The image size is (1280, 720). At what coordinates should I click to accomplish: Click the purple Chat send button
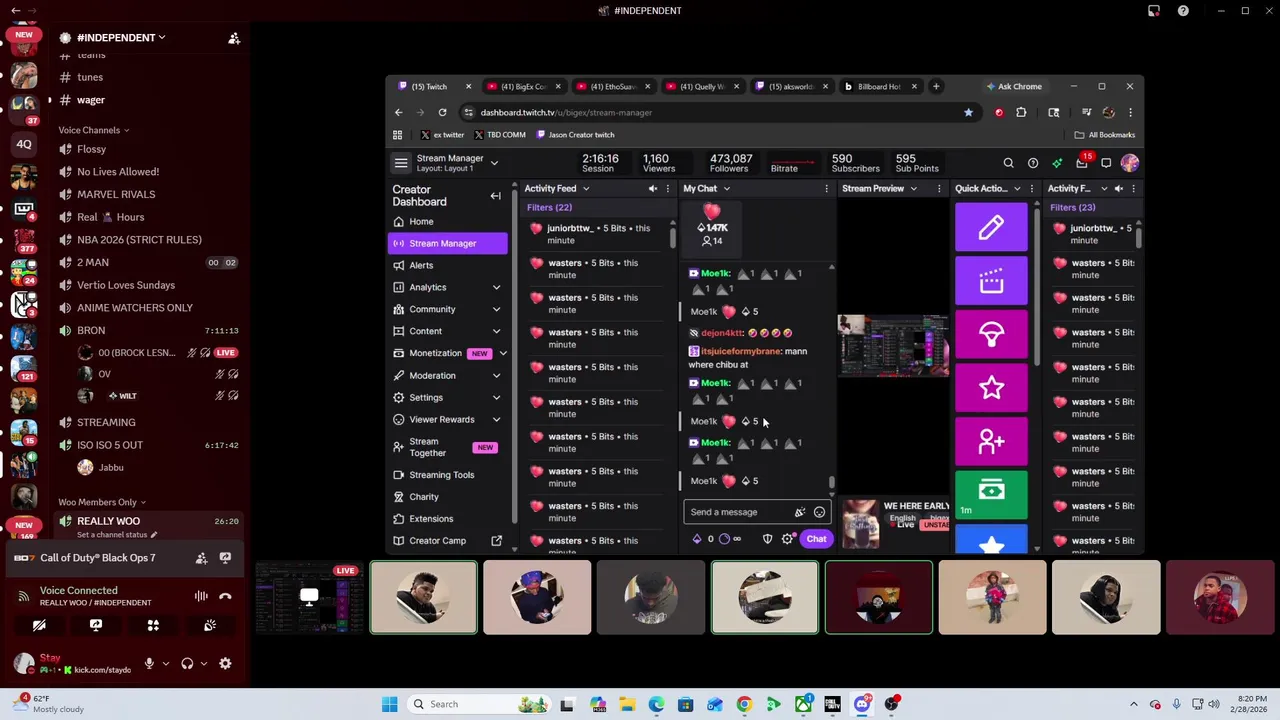pos(816,539)
